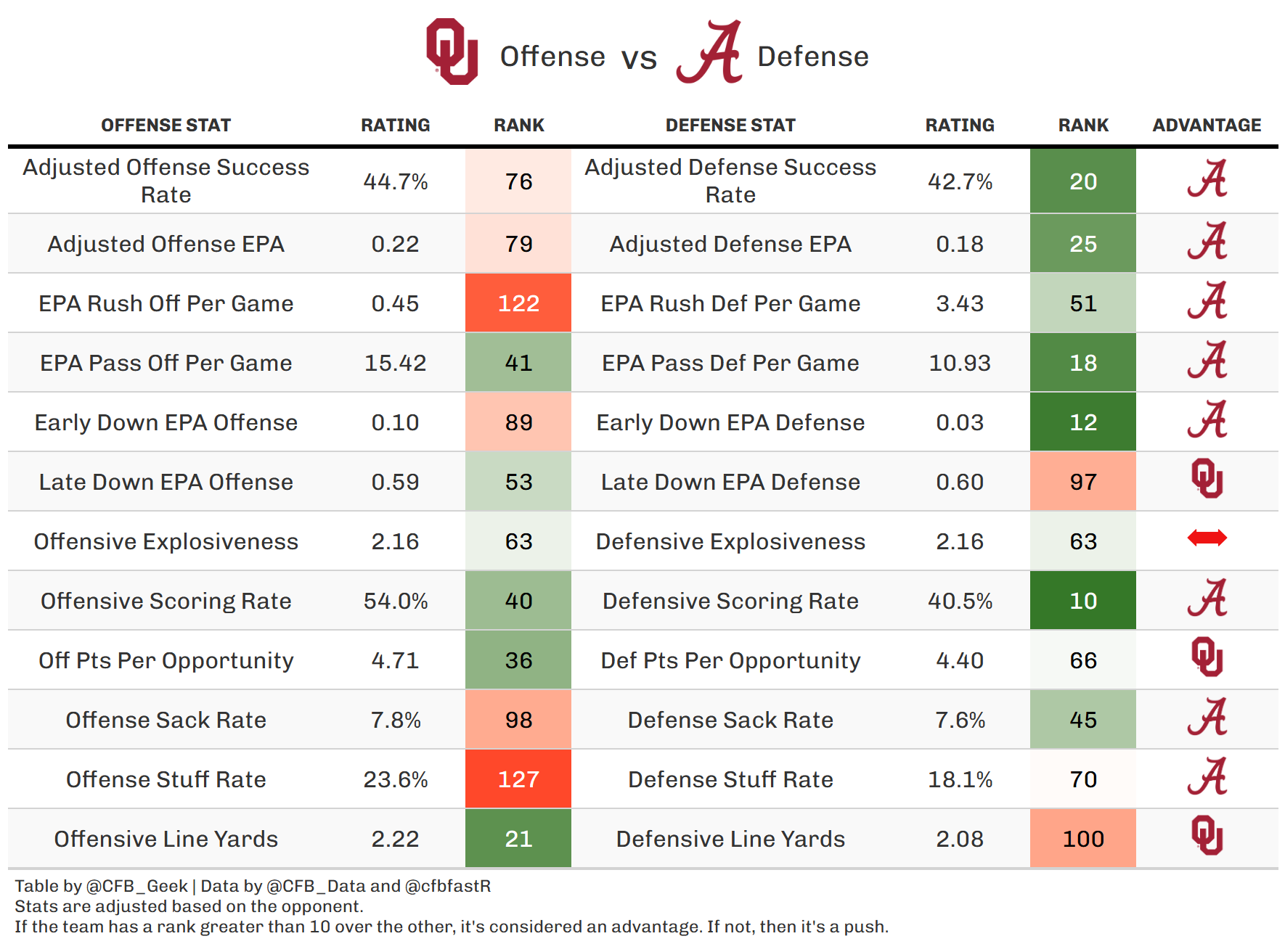
Task: Click the Offensive Line Yards stat label
Action: pos(166,839)
